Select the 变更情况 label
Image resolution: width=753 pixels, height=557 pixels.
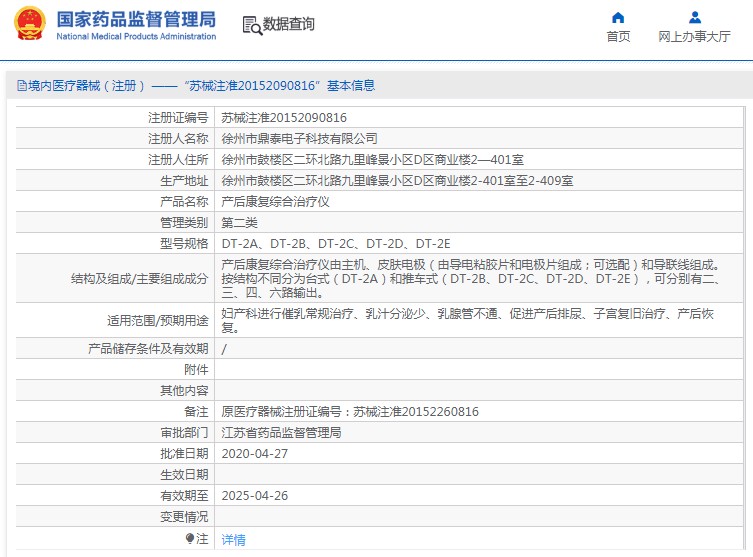pyautogui.click(x=184, y=517)
